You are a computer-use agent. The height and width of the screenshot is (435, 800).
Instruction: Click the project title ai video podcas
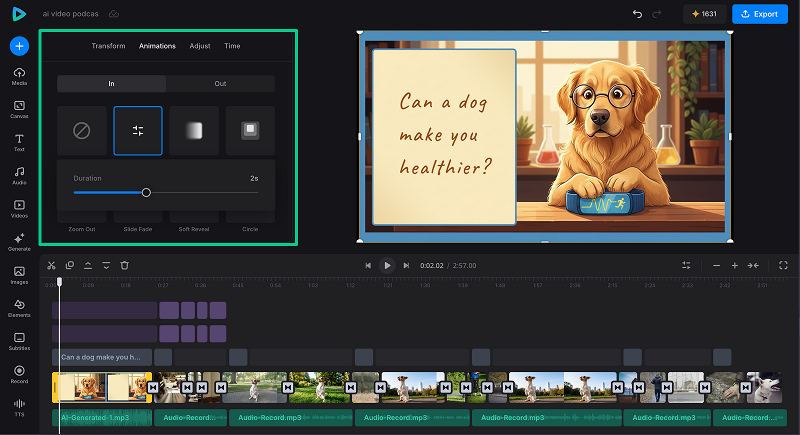coord(70,14)
